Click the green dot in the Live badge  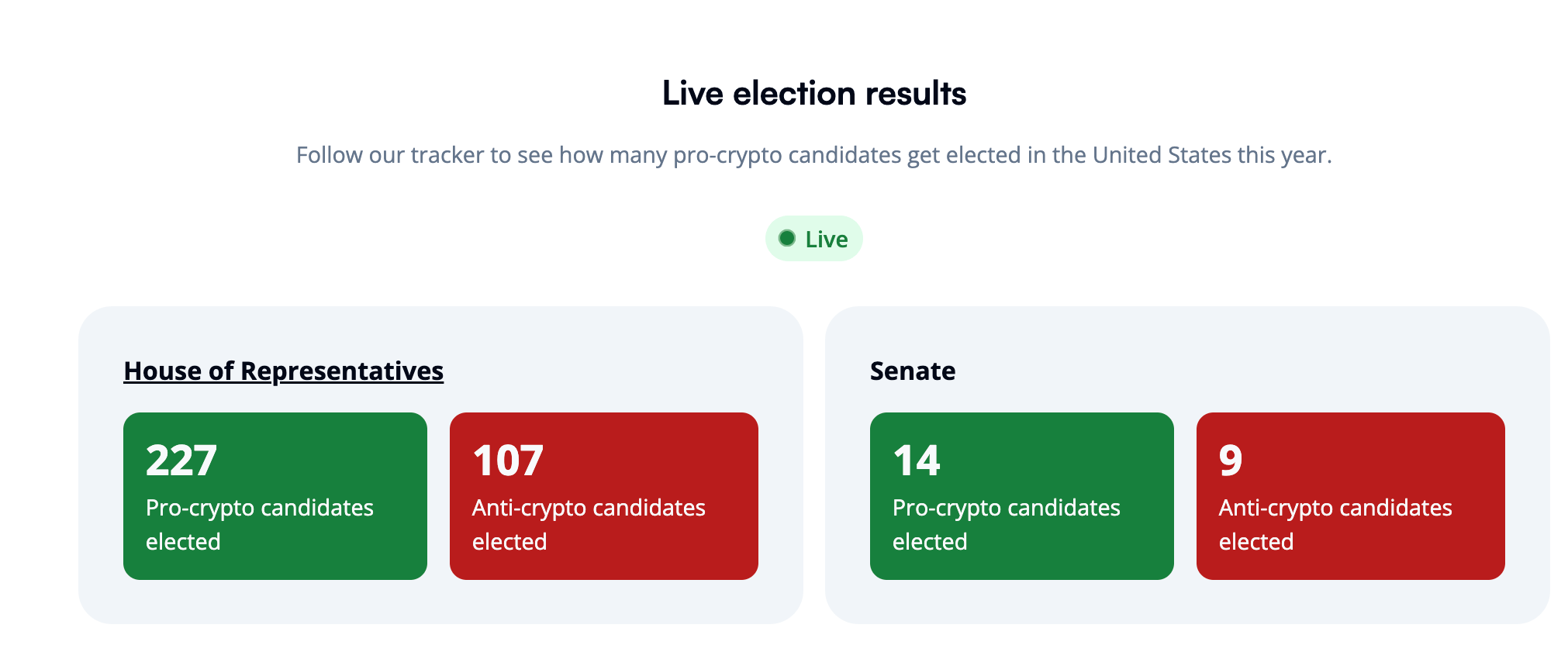pos(787,238)
